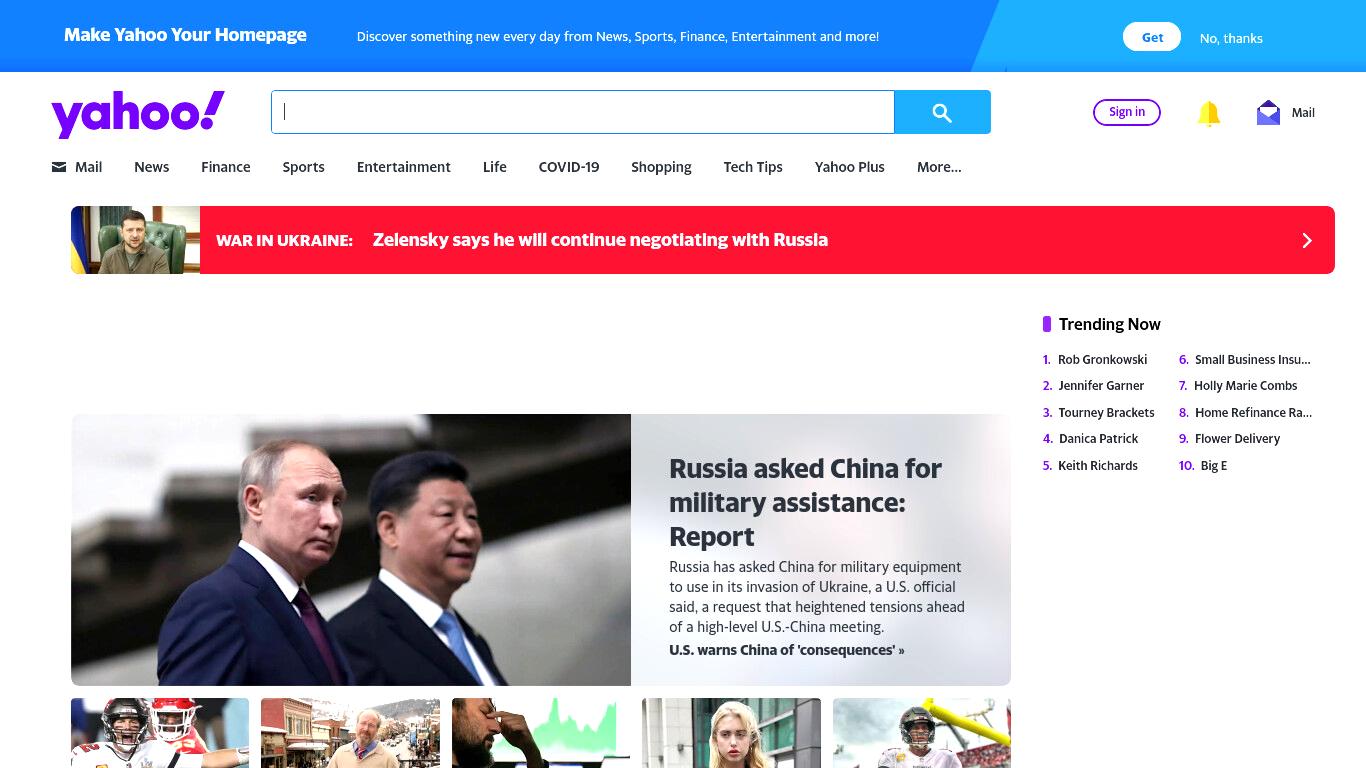
Task: Open the News section
Action: pos(152,167)
